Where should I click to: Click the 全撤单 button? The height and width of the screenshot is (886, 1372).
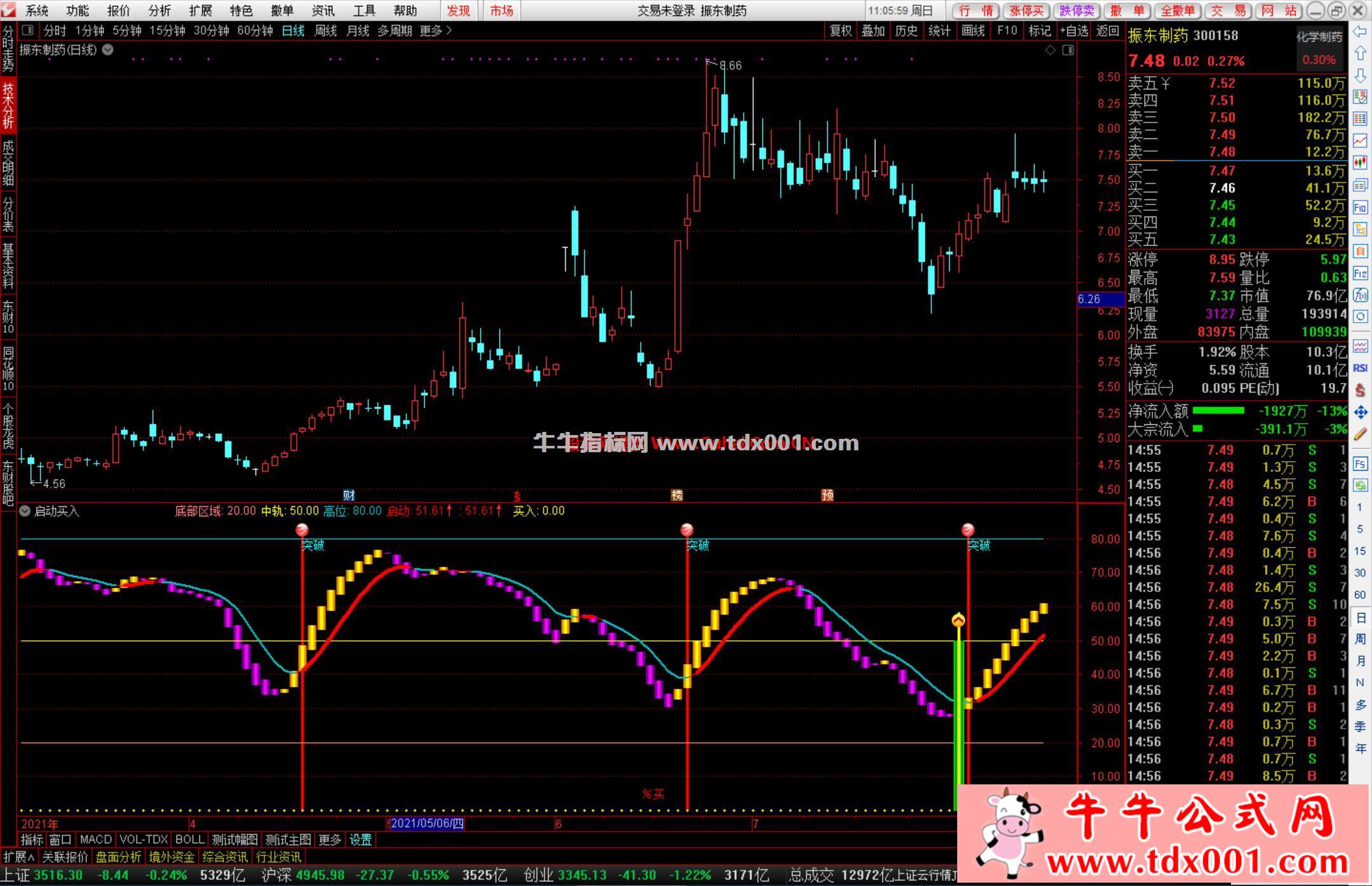[1176, 11]
